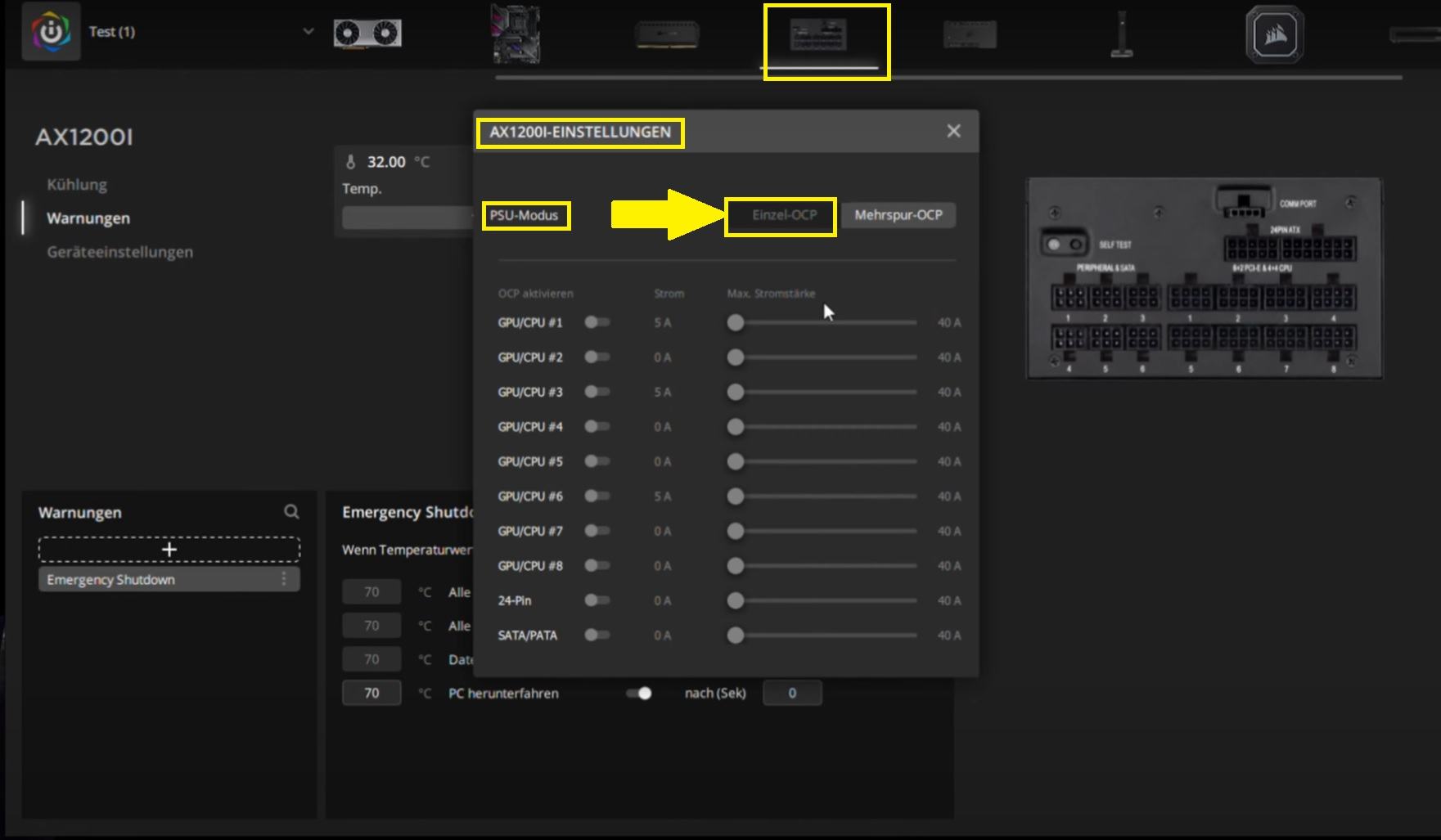Screen dimensions: 1441x840
Task: Add a new warning with plus button
Action: [169, 549]
